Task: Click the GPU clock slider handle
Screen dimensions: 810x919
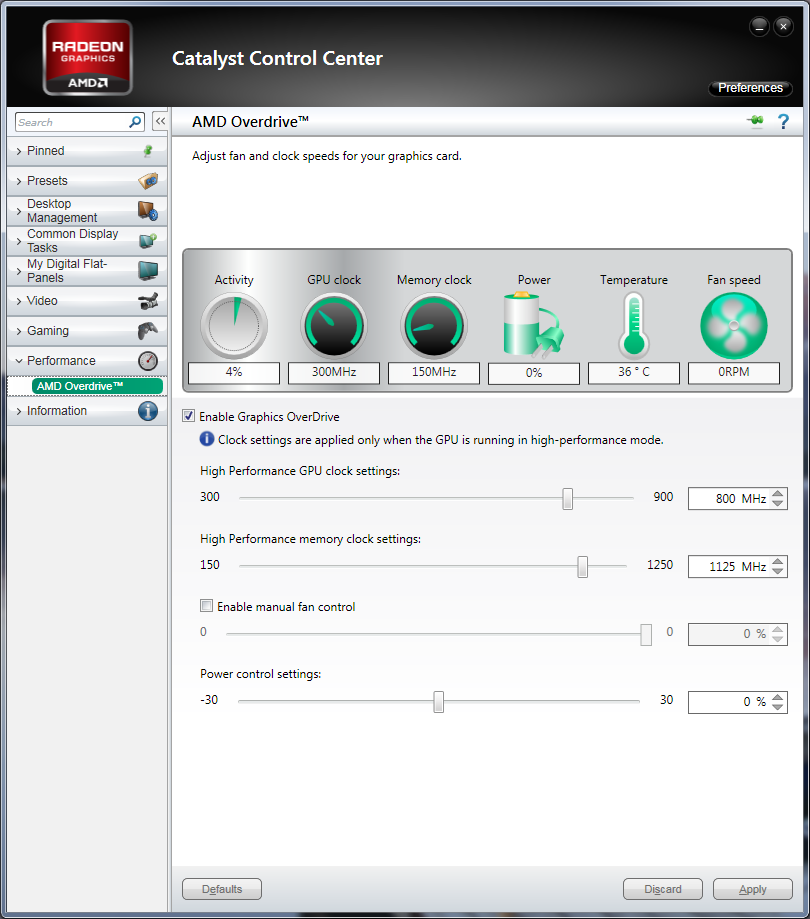Action: point(567,499)
